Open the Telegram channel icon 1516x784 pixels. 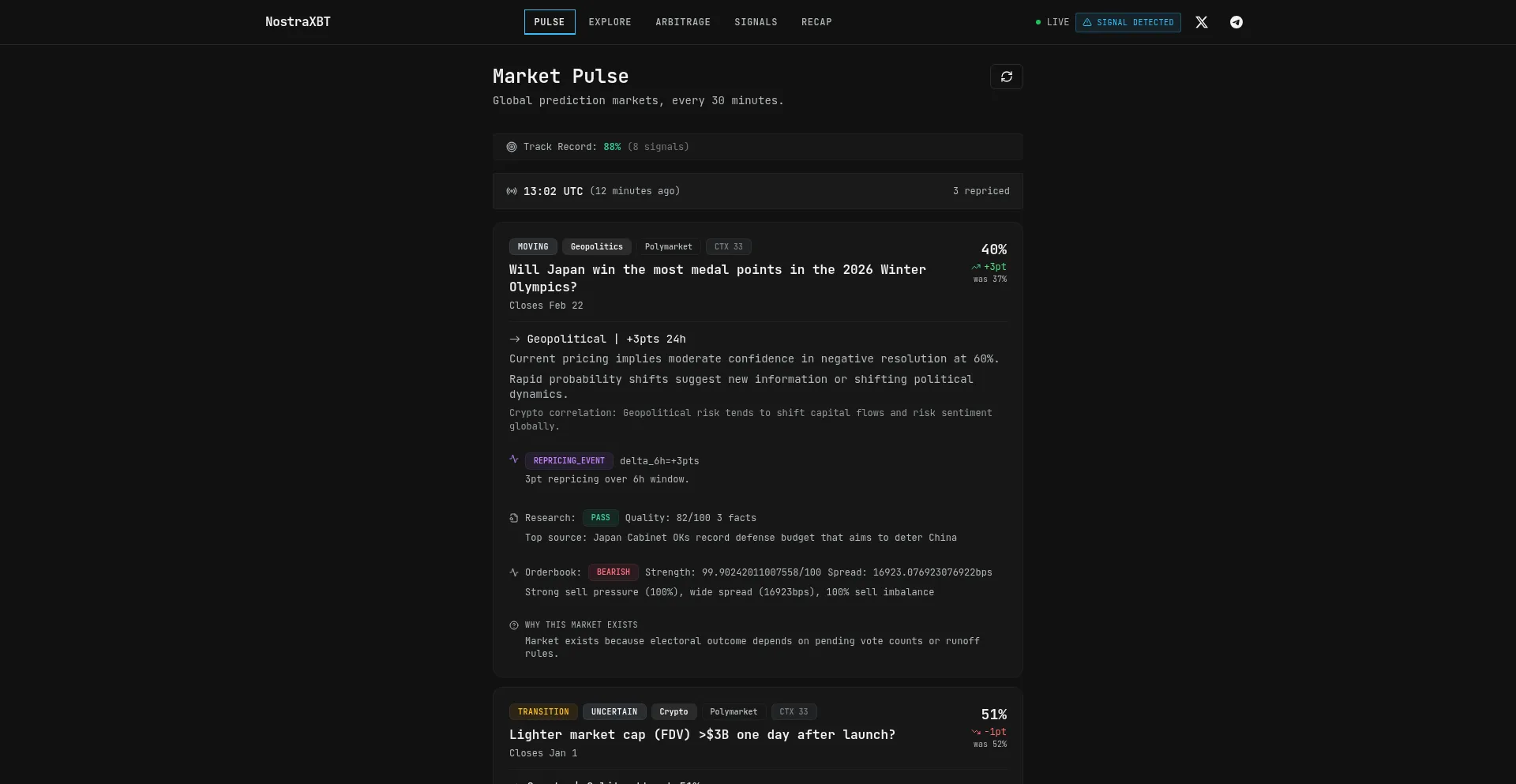point(1236,22)
